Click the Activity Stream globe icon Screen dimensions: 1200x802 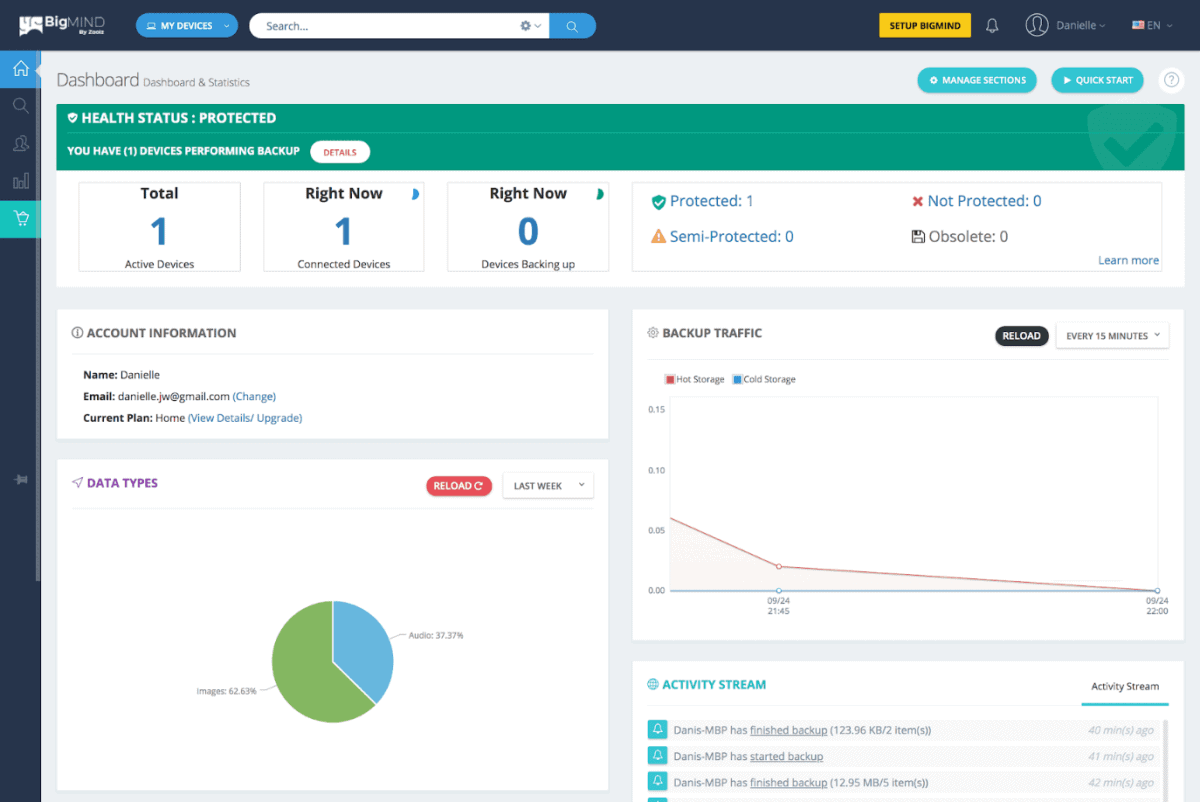click(x=653, y=685)
